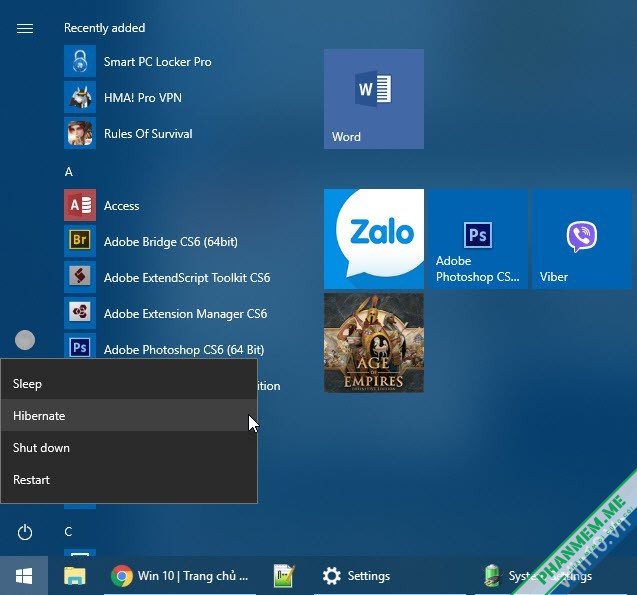The image size is (637, 595).
Task: Open the Zalo tile
Action: pos(374,239)
